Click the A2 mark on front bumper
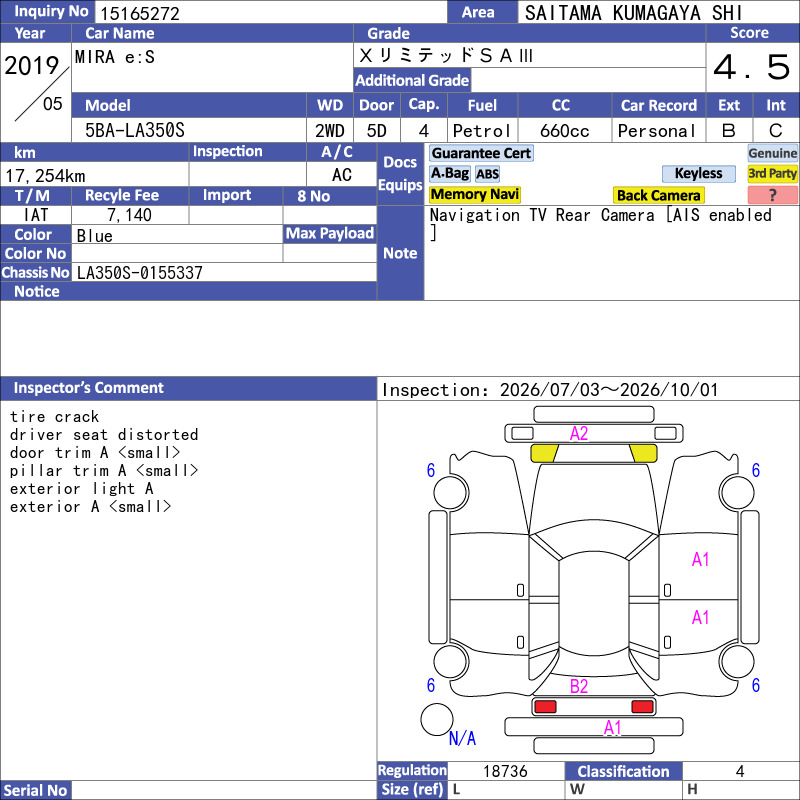Screen dimensions: 800x800 (x=579, y=433)
